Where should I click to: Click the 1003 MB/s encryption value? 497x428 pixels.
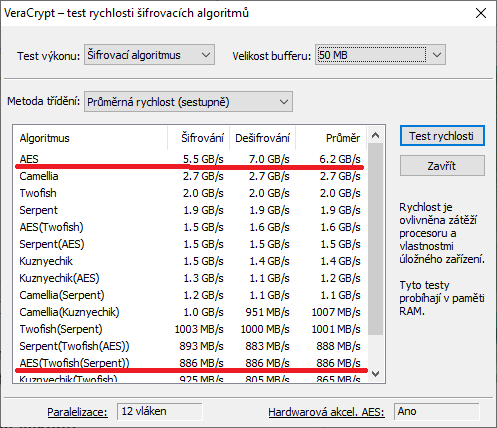(x=199, y=329)
